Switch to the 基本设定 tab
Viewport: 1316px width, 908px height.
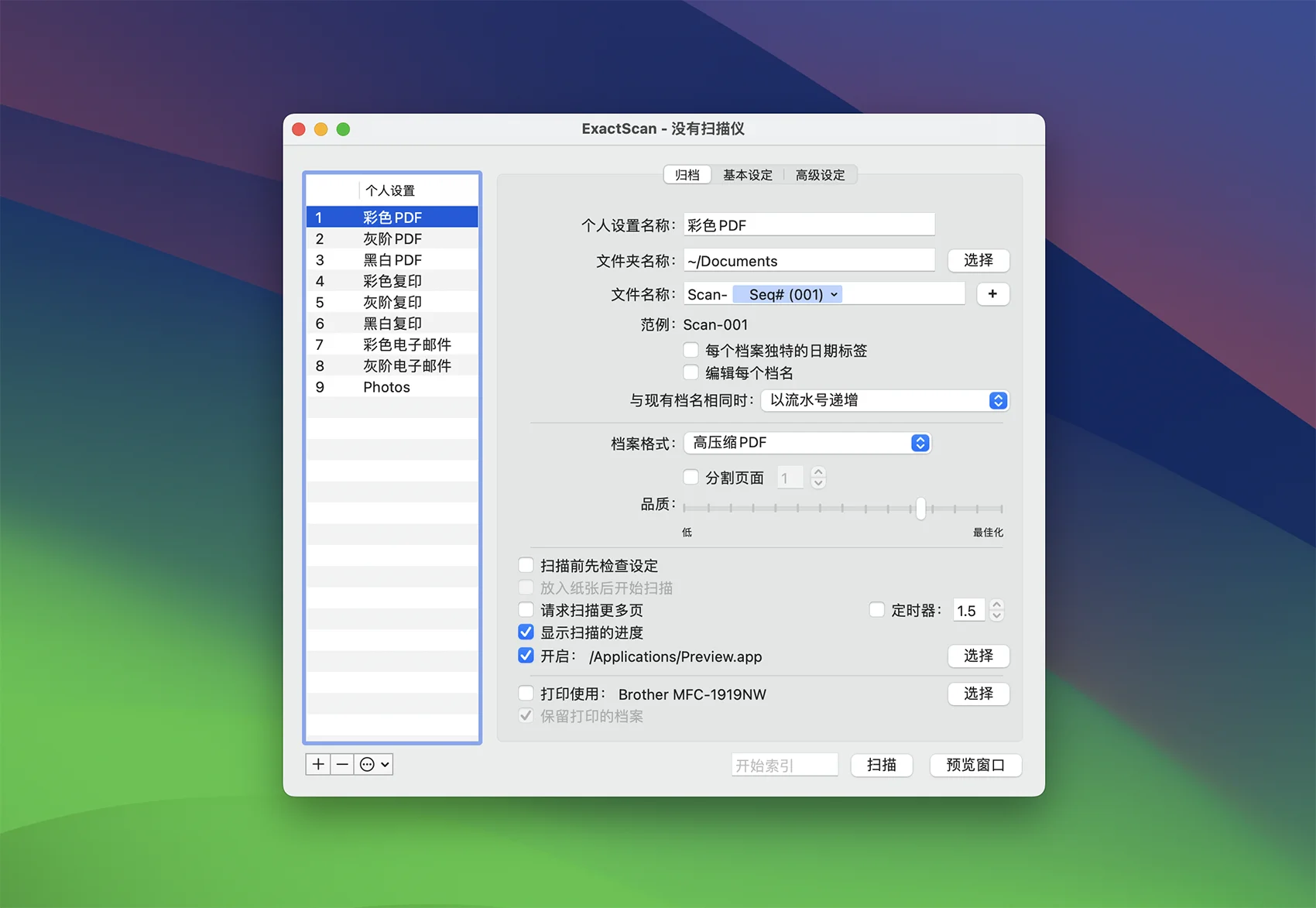pos(747,175)
